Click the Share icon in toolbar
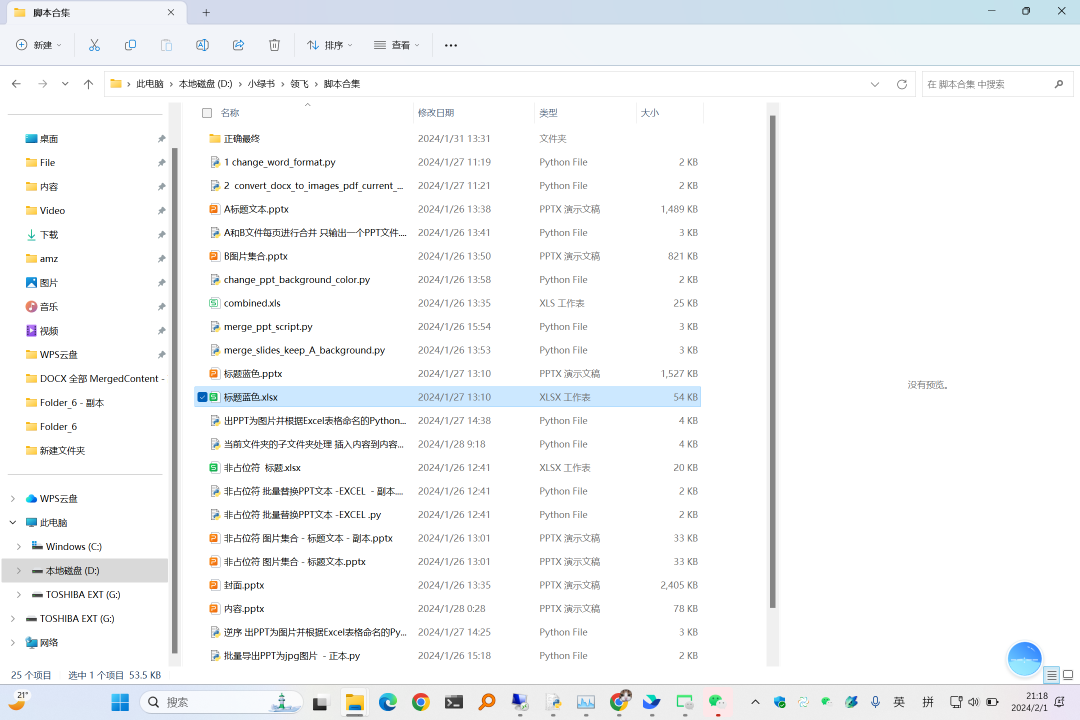Image resolution: width=1080 pixels, height=720 pixels. point(238,45)
